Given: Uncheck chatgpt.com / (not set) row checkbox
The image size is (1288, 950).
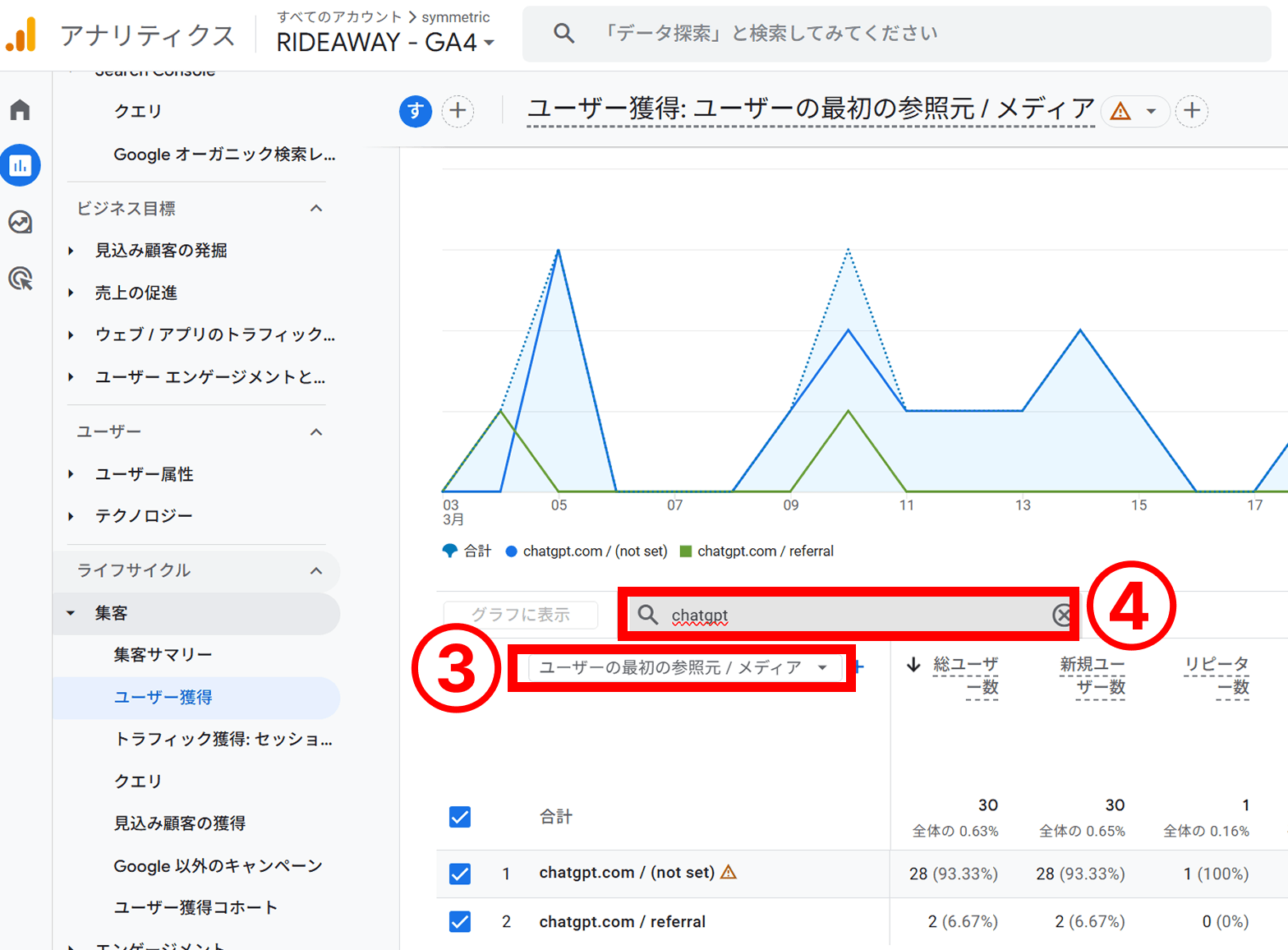Looking at the screenshot, I should 460,874.
